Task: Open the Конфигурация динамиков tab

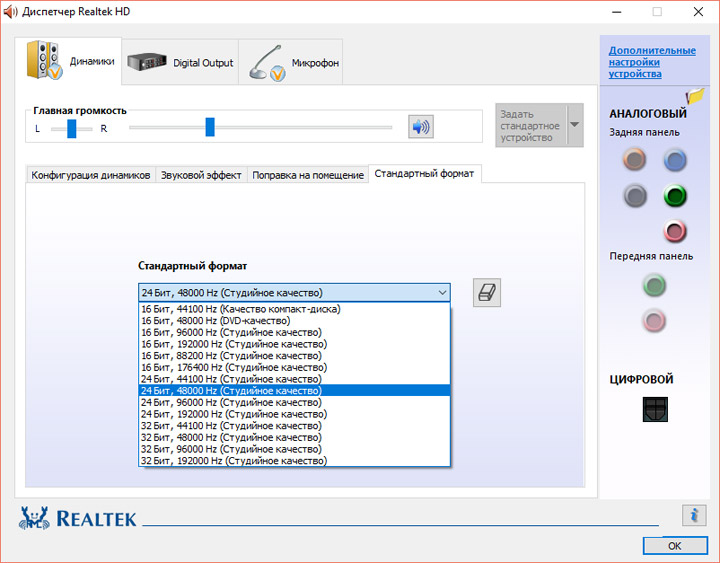Action: click(x=90, y=175)
